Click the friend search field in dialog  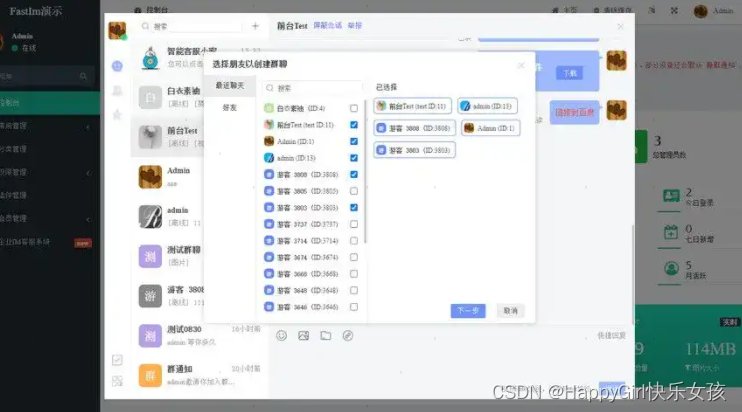coord(312,88)
